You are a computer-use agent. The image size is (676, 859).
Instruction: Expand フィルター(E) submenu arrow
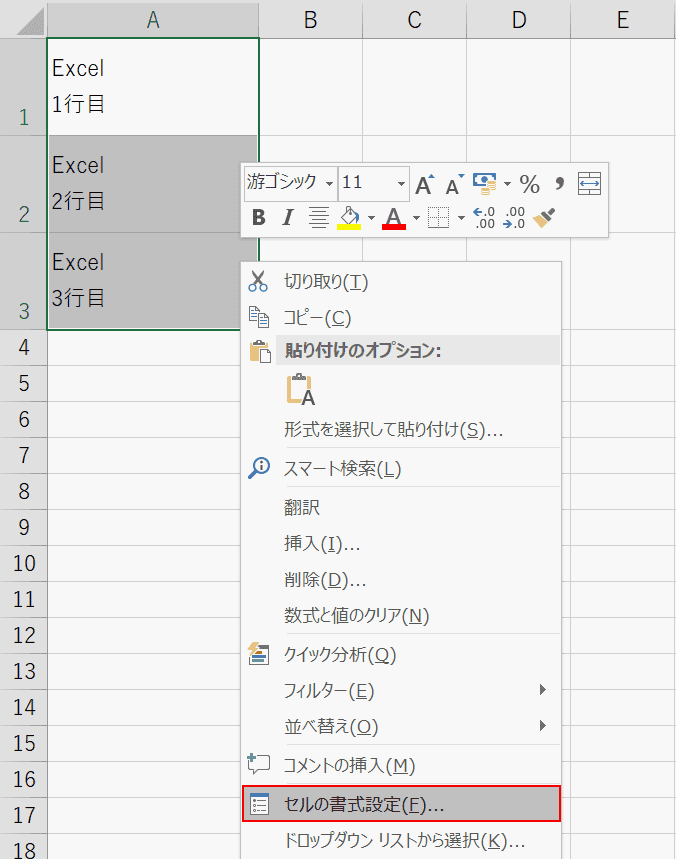[542, 690]
